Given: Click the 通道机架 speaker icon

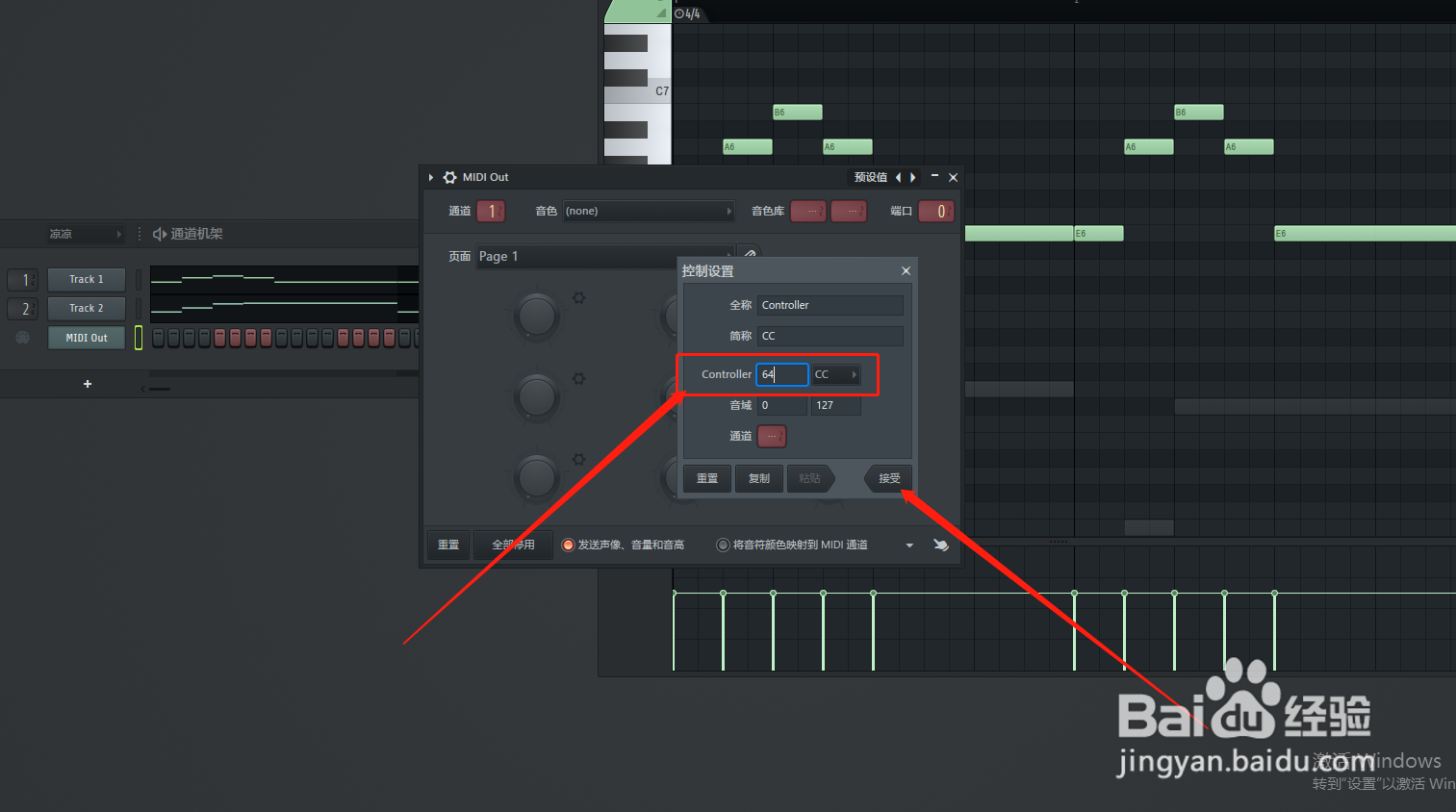Looking at the screenshot, I should pyautogui.click(x=160, y=234).
